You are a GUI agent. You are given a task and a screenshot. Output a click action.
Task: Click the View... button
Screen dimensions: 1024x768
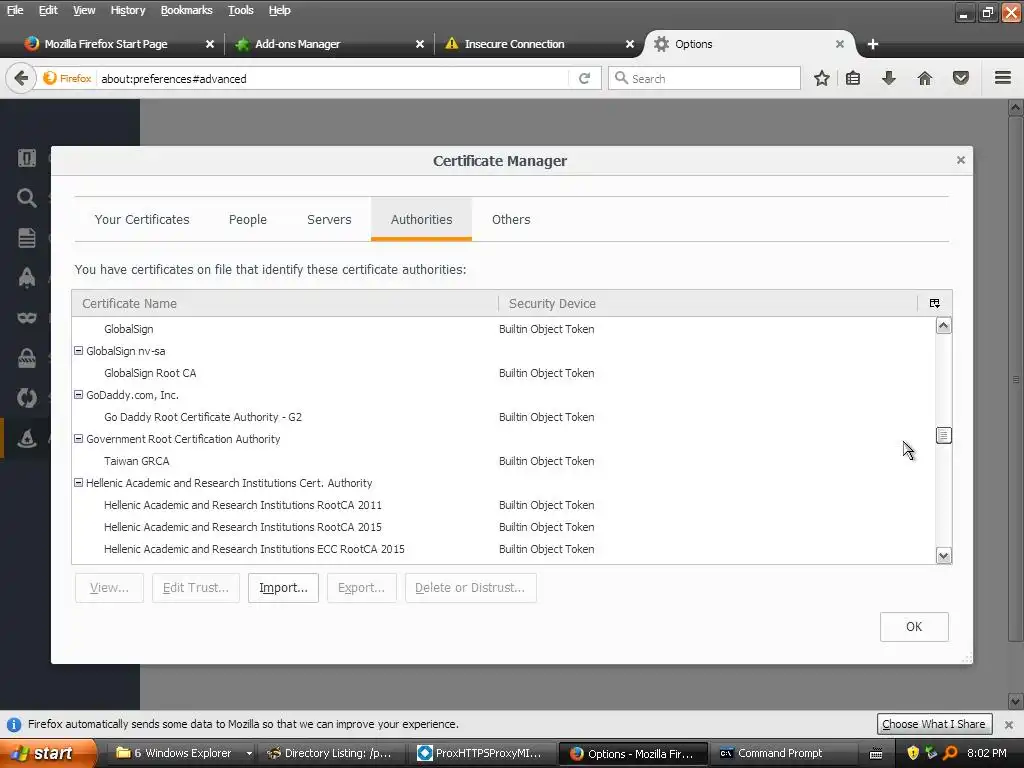(109, 588)
